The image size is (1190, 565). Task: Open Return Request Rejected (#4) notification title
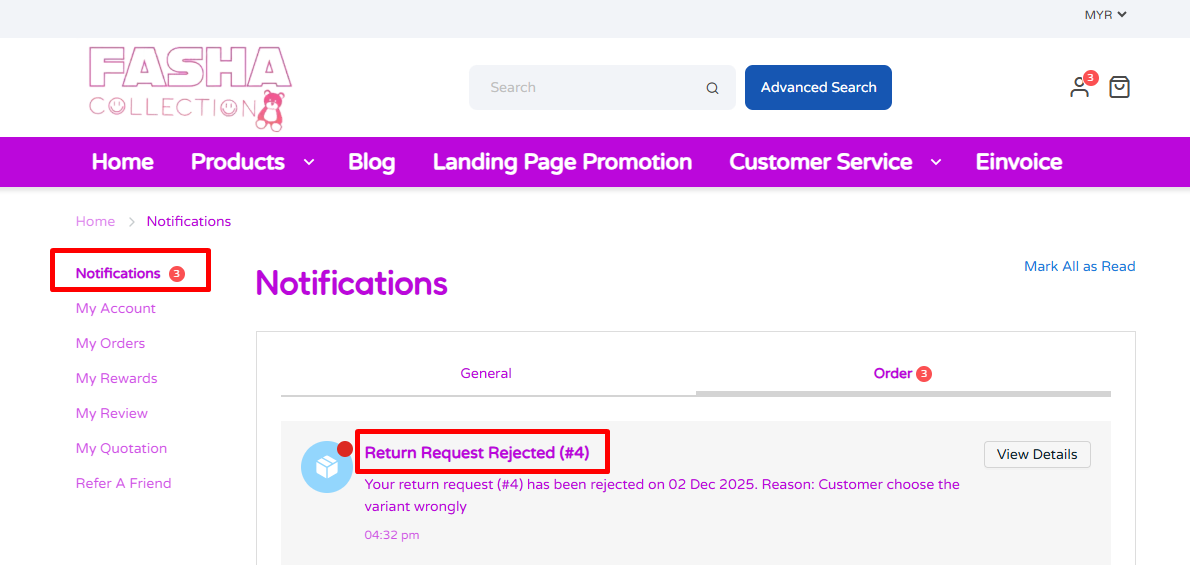point(477,453)
